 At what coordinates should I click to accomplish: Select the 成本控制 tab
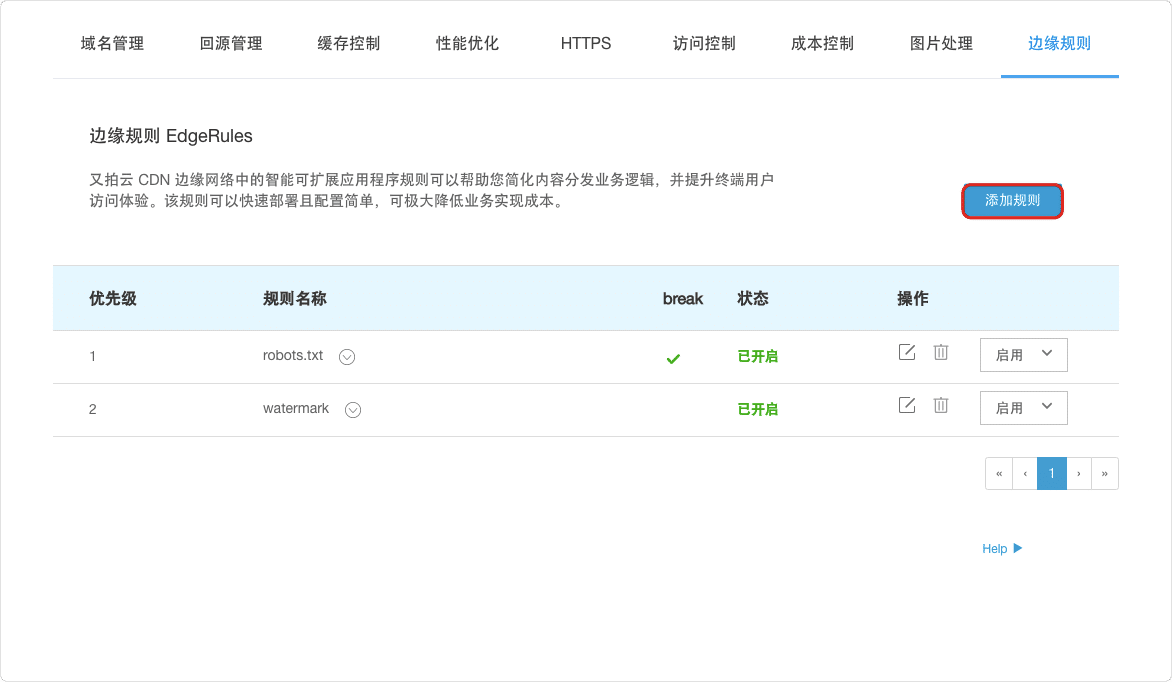coord(822,43)
